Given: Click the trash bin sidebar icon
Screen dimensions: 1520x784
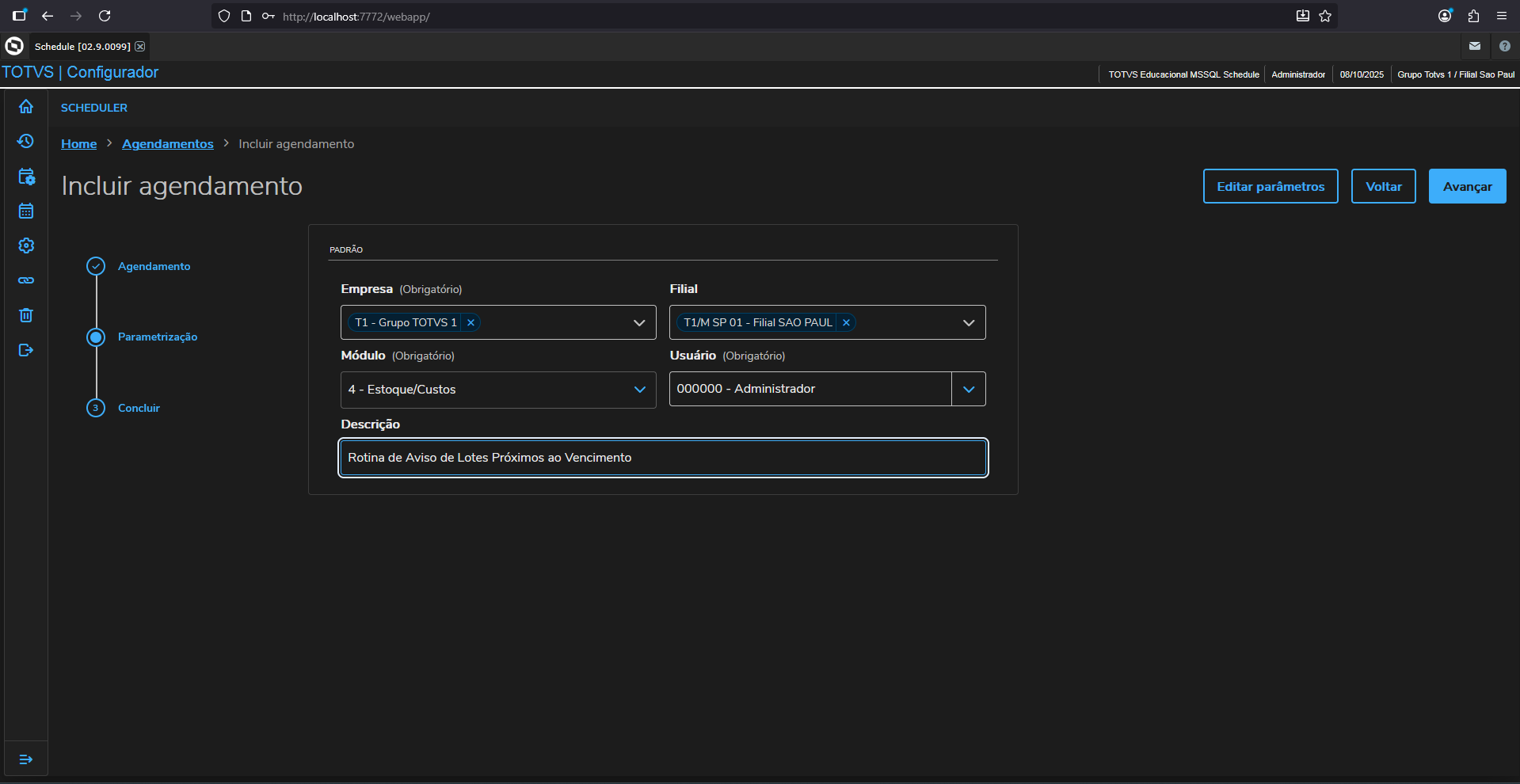Looking at the screenshot, I should (26, 315).
